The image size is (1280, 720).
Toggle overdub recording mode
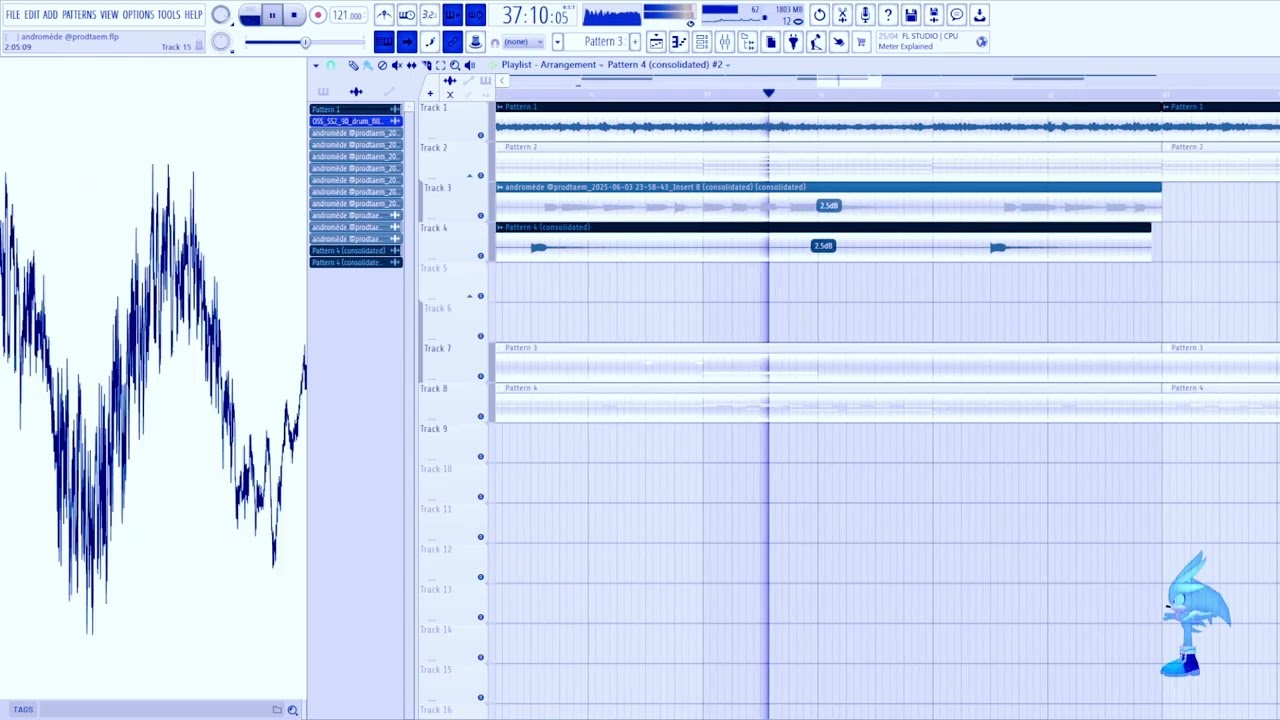coord(452,14)
